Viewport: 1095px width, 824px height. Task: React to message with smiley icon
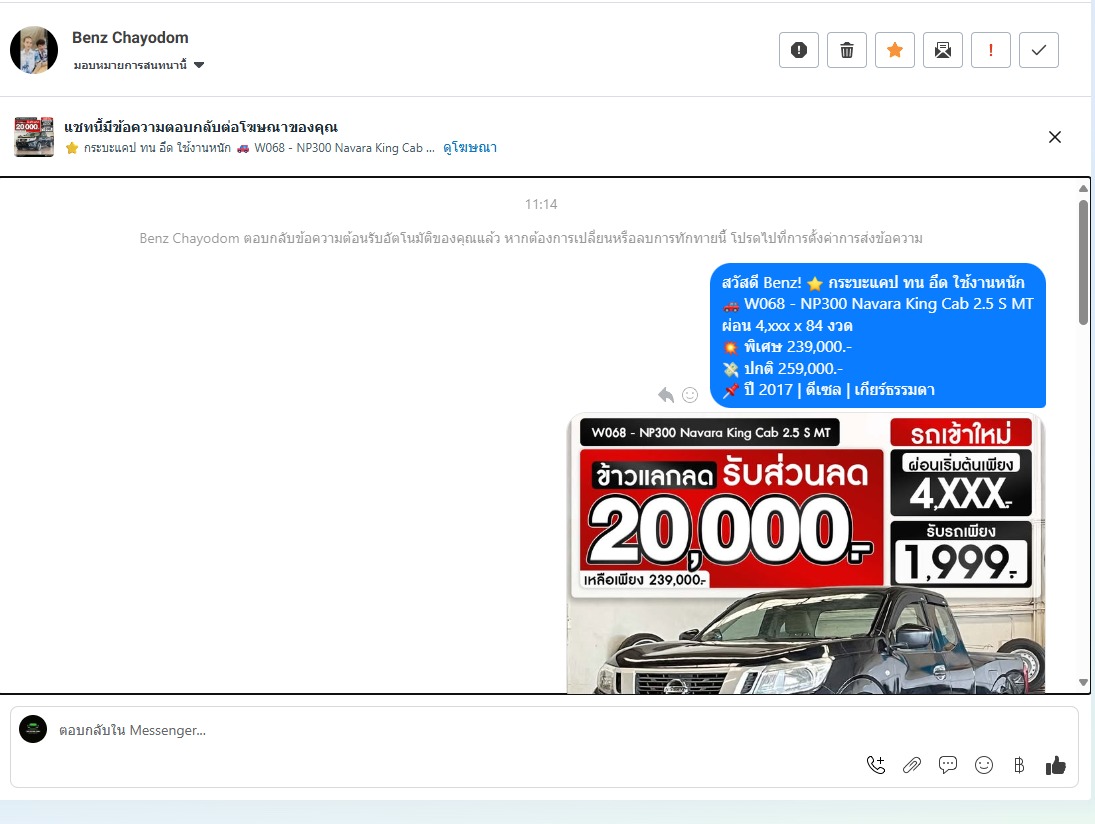point(690,395)
